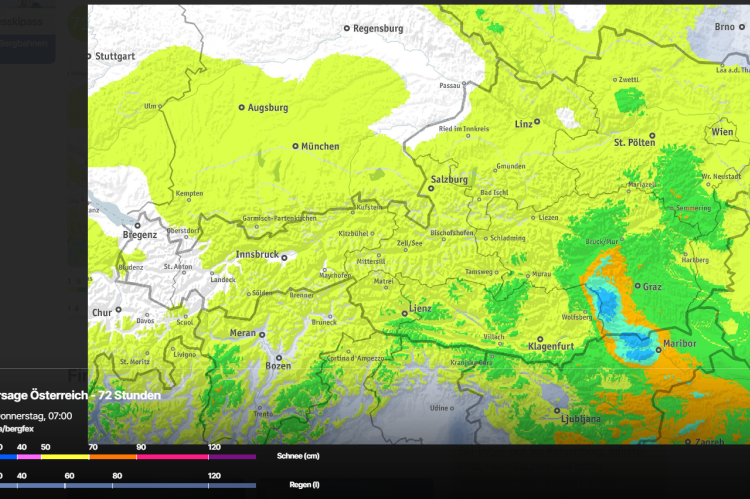Click the München city marker

tap(295, 146)
